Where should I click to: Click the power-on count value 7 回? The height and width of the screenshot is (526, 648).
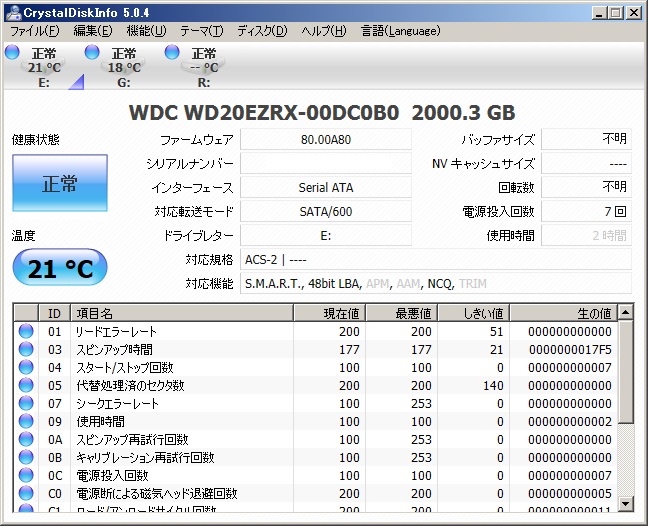586,212
